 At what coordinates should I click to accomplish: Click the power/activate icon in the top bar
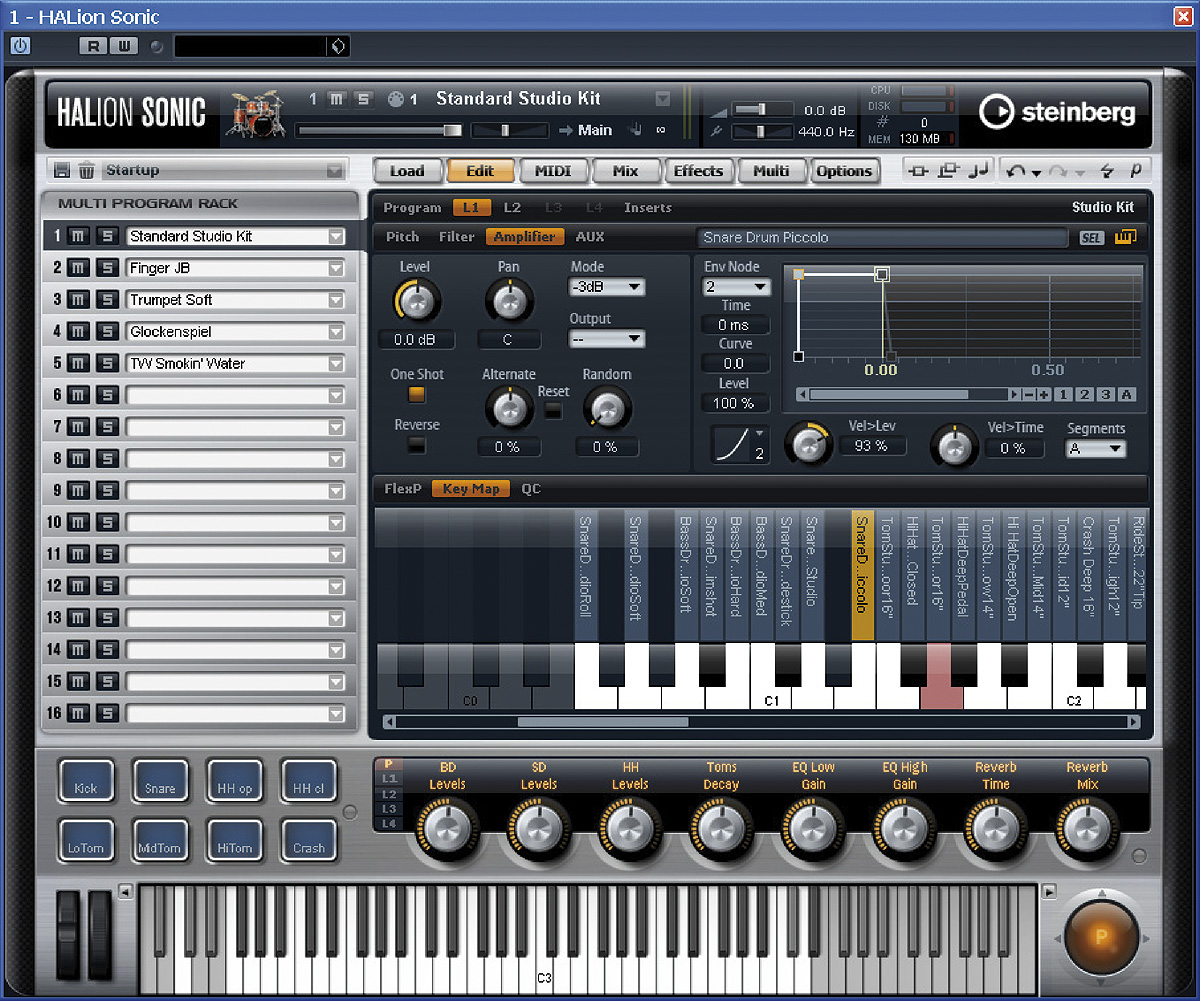coord(20,46)
